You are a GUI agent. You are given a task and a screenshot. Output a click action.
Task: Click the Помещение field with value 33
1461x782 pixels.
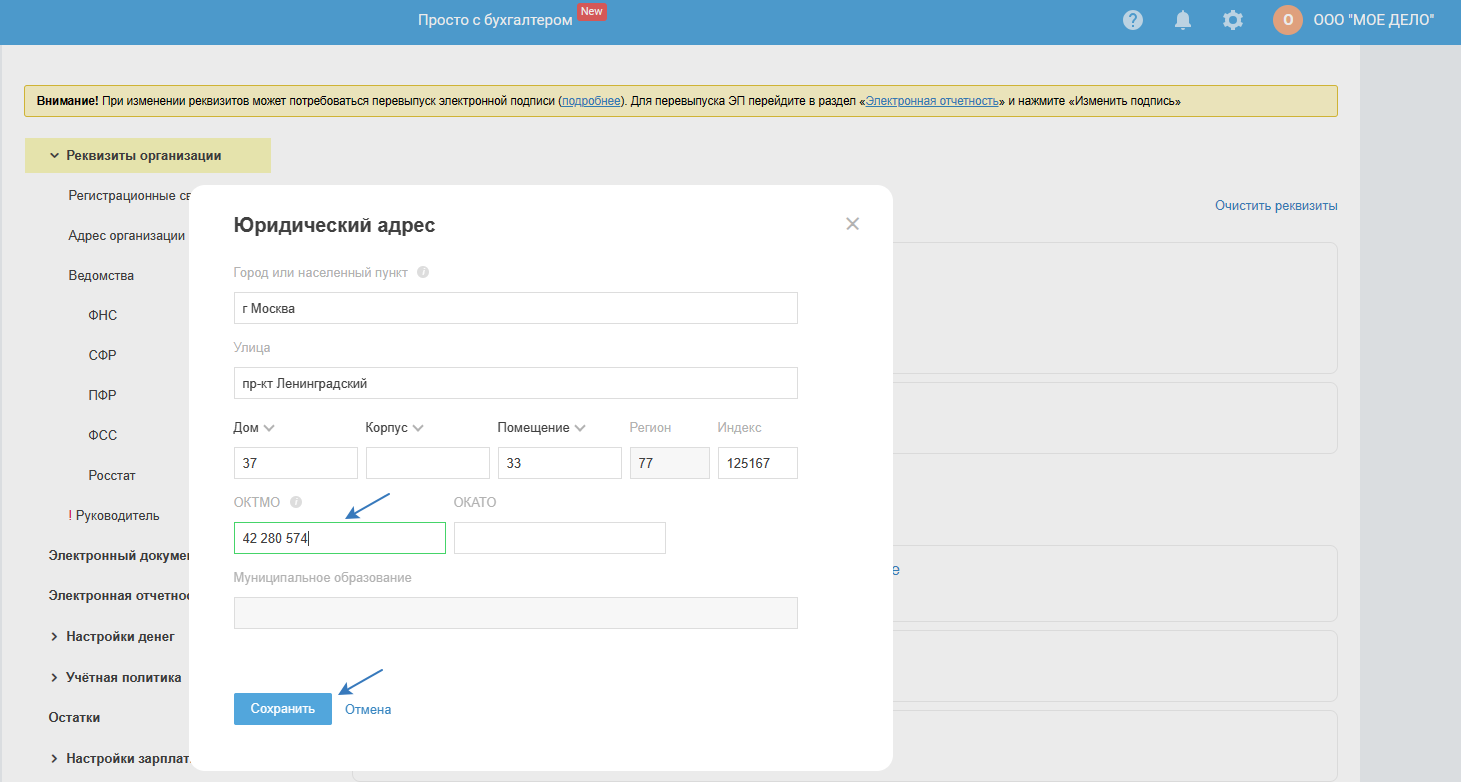pyautogui.click(x=560, y=463)
